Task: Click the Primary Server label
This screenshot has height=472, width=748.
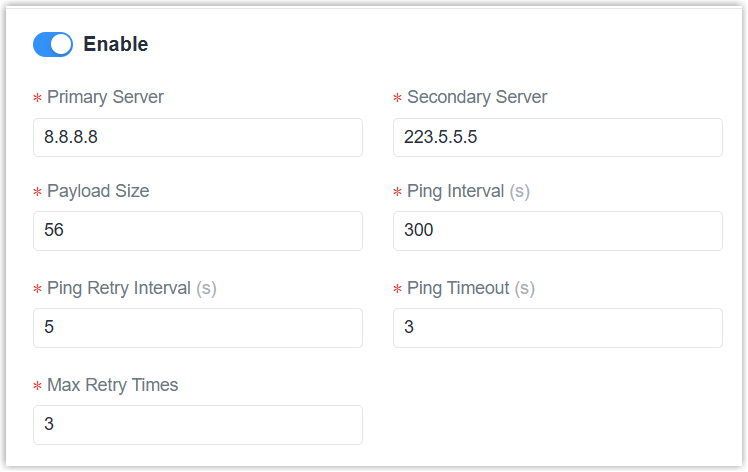Action: tap(105, 97)
